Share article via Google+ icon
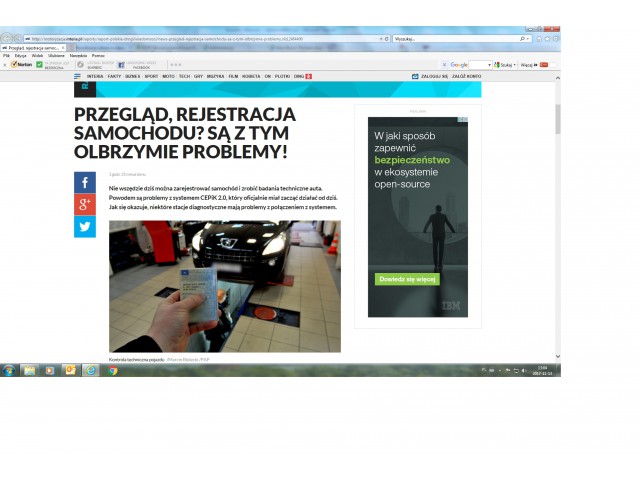 point(84,205)
